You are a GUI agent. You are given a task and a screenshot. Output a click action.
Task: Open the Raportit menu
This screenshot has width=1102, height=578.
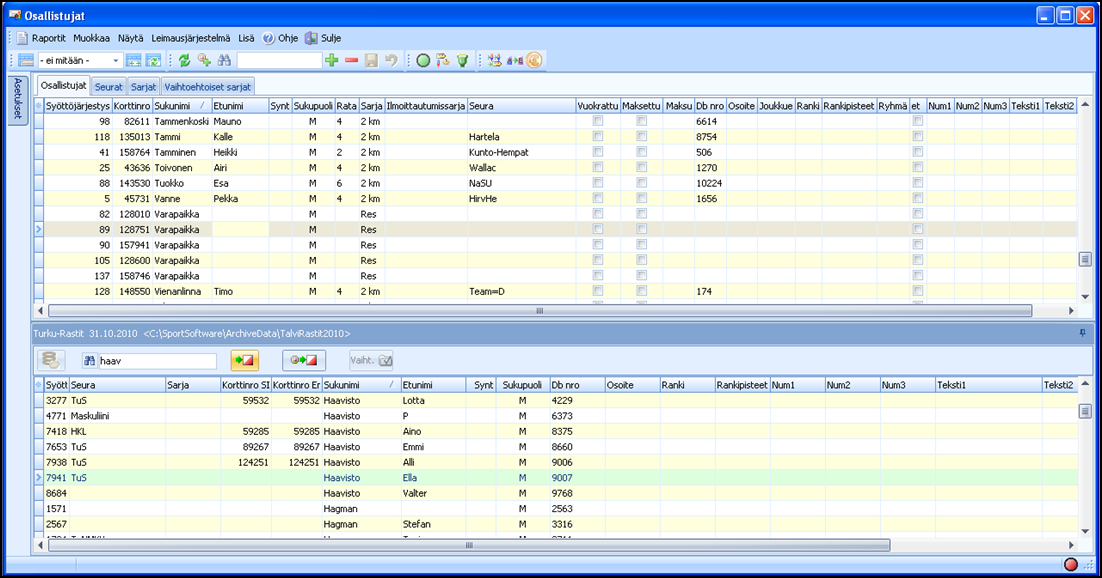tap(48, 39)
